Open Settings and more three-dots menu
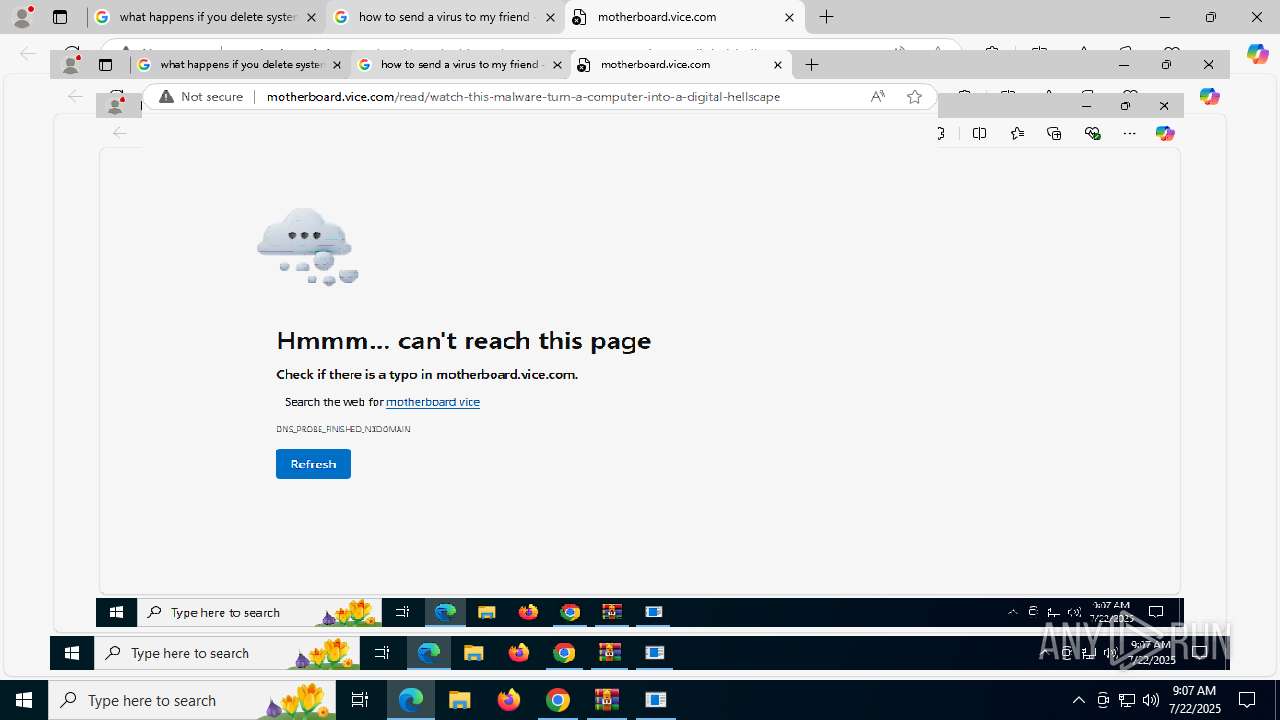Viewport: 1280px width, 720px height. pos(1129,133)
